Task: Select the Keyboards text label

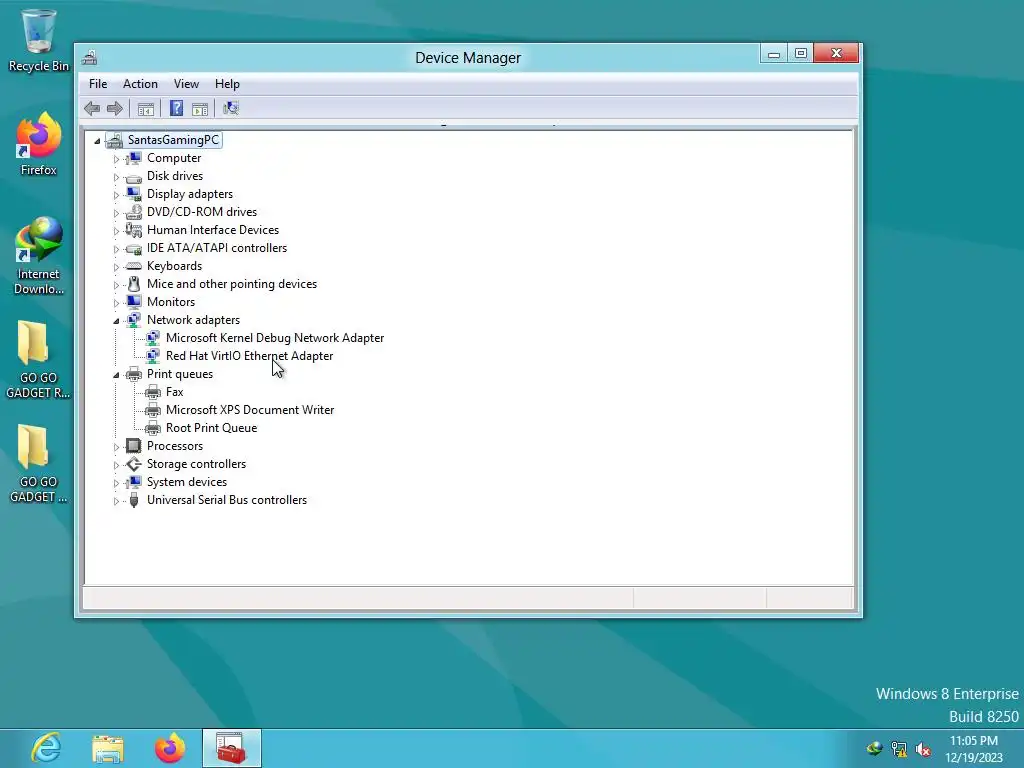Action: [x=174, y=266]
